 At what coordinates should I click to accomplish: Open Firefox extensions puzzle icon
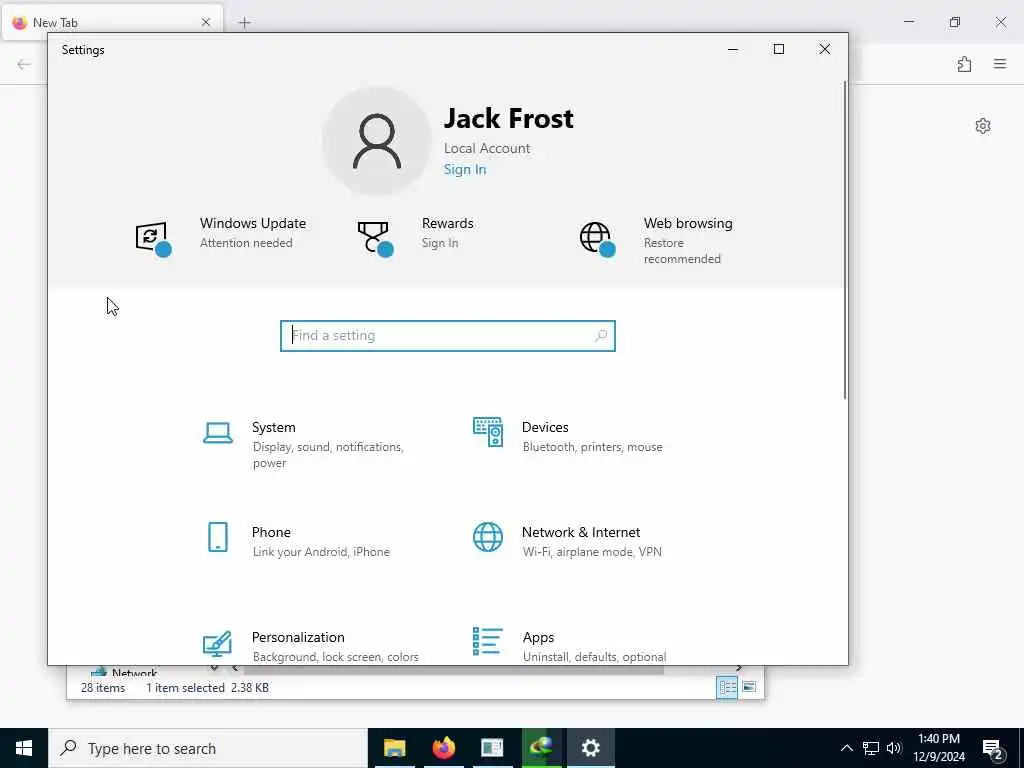964,64
